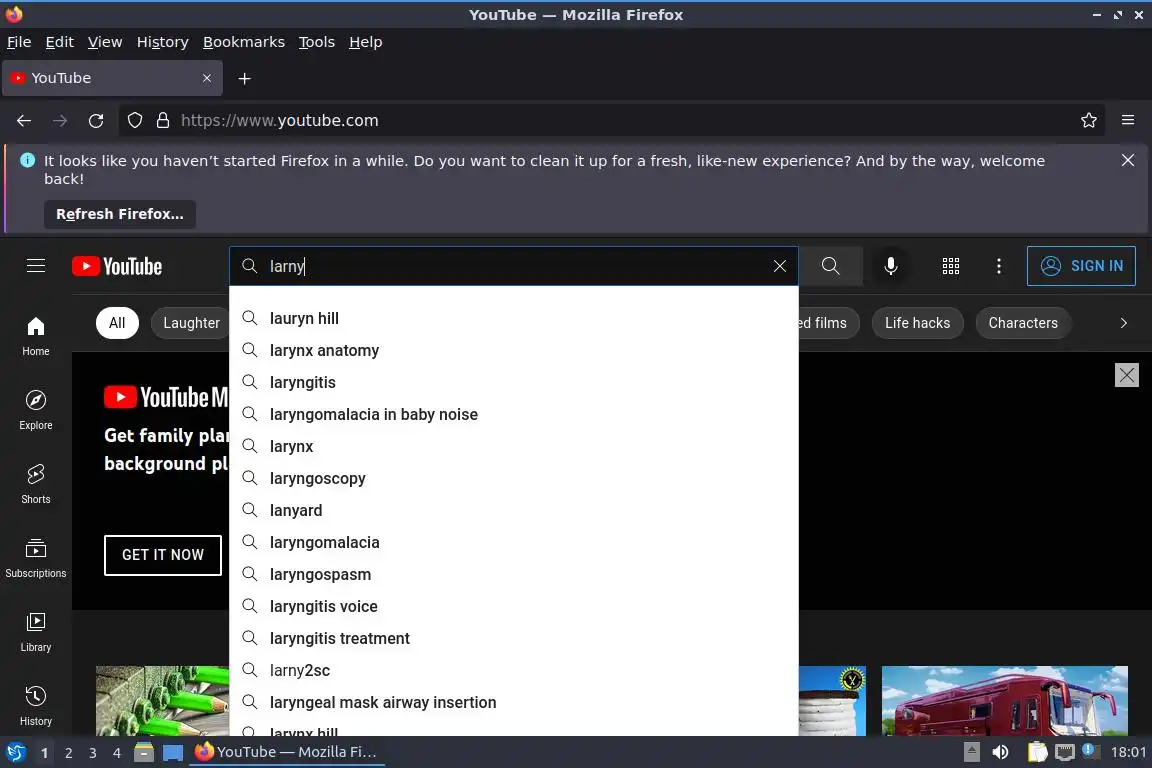The width and height of the screenshot is (1152, 768).
Task: Open YouTube settings three-dot menu
Action: (x=998, y=266)
